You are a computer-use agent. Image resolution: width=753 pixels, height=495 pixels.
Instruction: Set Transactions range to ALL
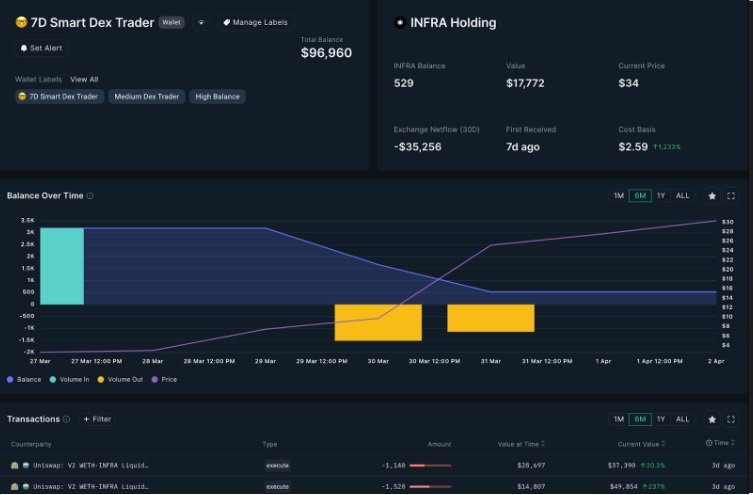point(682,419)
